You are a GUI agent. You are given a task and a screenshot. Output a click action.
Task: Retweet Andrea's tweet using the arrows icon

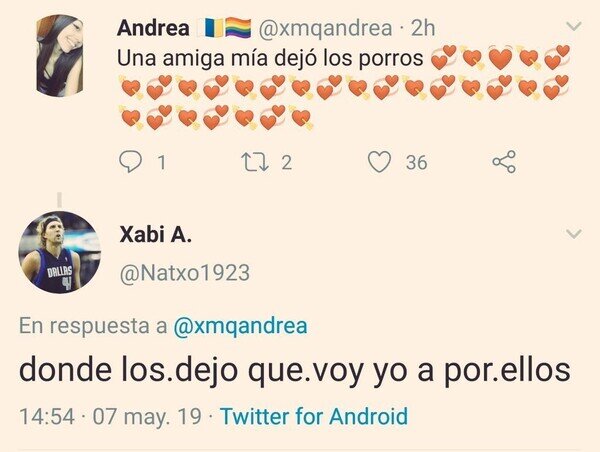pyautogui.click(x=256, y=162)
